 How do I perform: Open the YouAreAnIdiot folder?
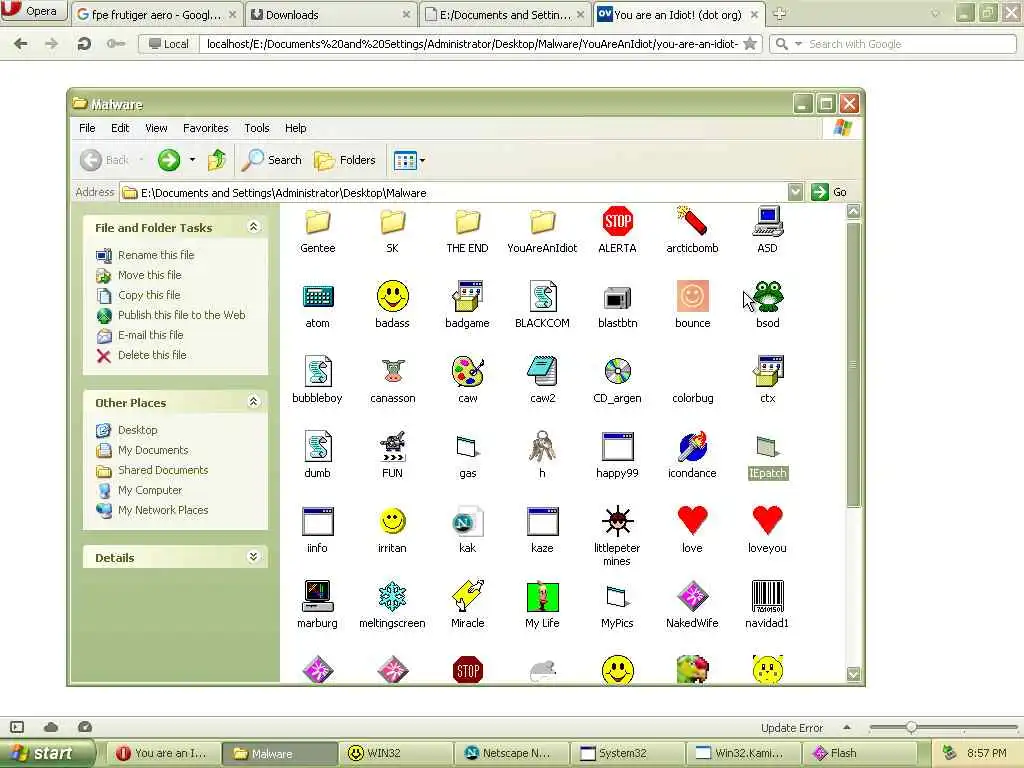(543, 222)
